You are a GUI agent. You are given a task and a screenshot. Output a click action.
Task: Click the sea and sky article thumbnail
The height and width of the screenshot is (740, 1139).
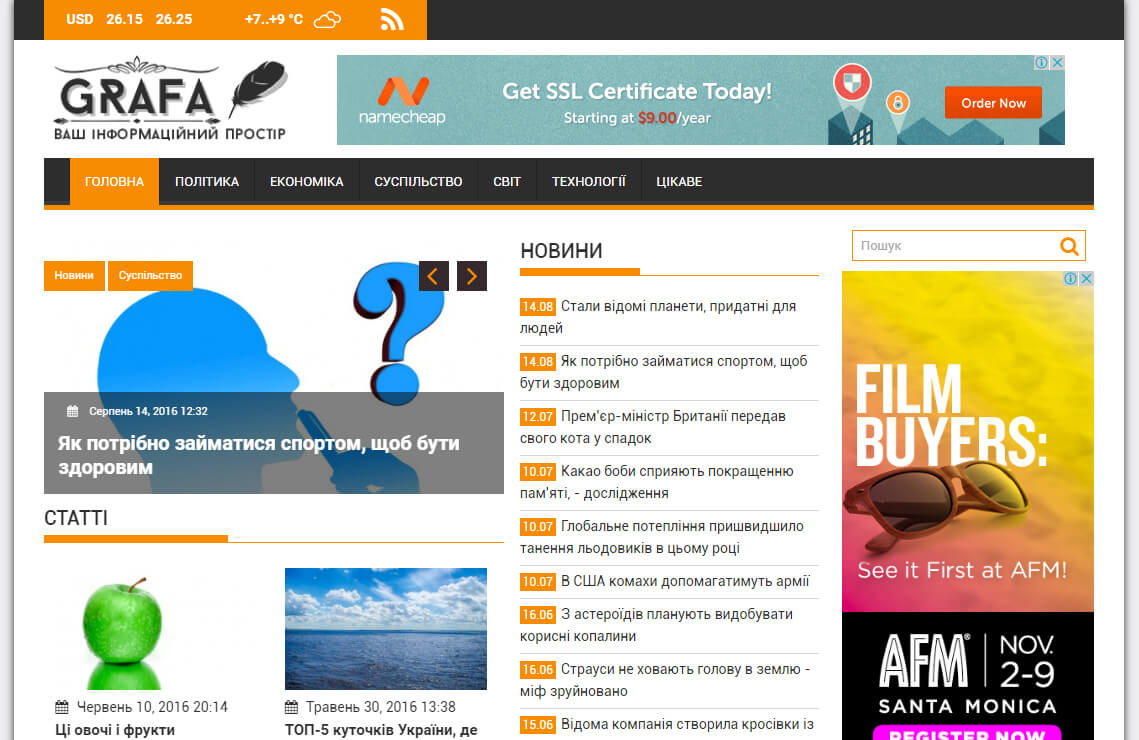point(386,629)
